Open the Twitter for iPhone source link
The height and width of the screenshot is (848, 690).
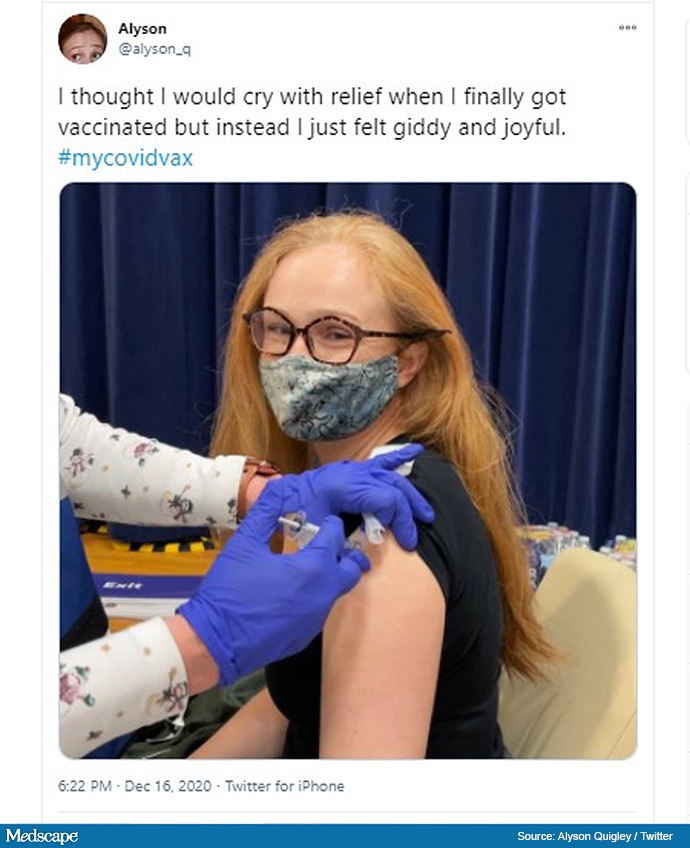coord(284,786)
